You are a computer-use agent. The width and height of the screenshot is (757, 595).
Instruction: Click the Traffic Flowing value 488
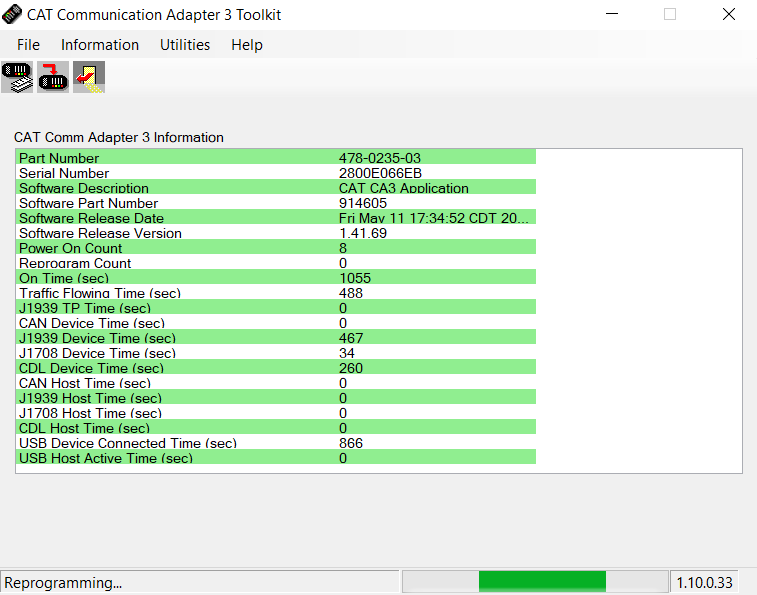coord(350,293)
